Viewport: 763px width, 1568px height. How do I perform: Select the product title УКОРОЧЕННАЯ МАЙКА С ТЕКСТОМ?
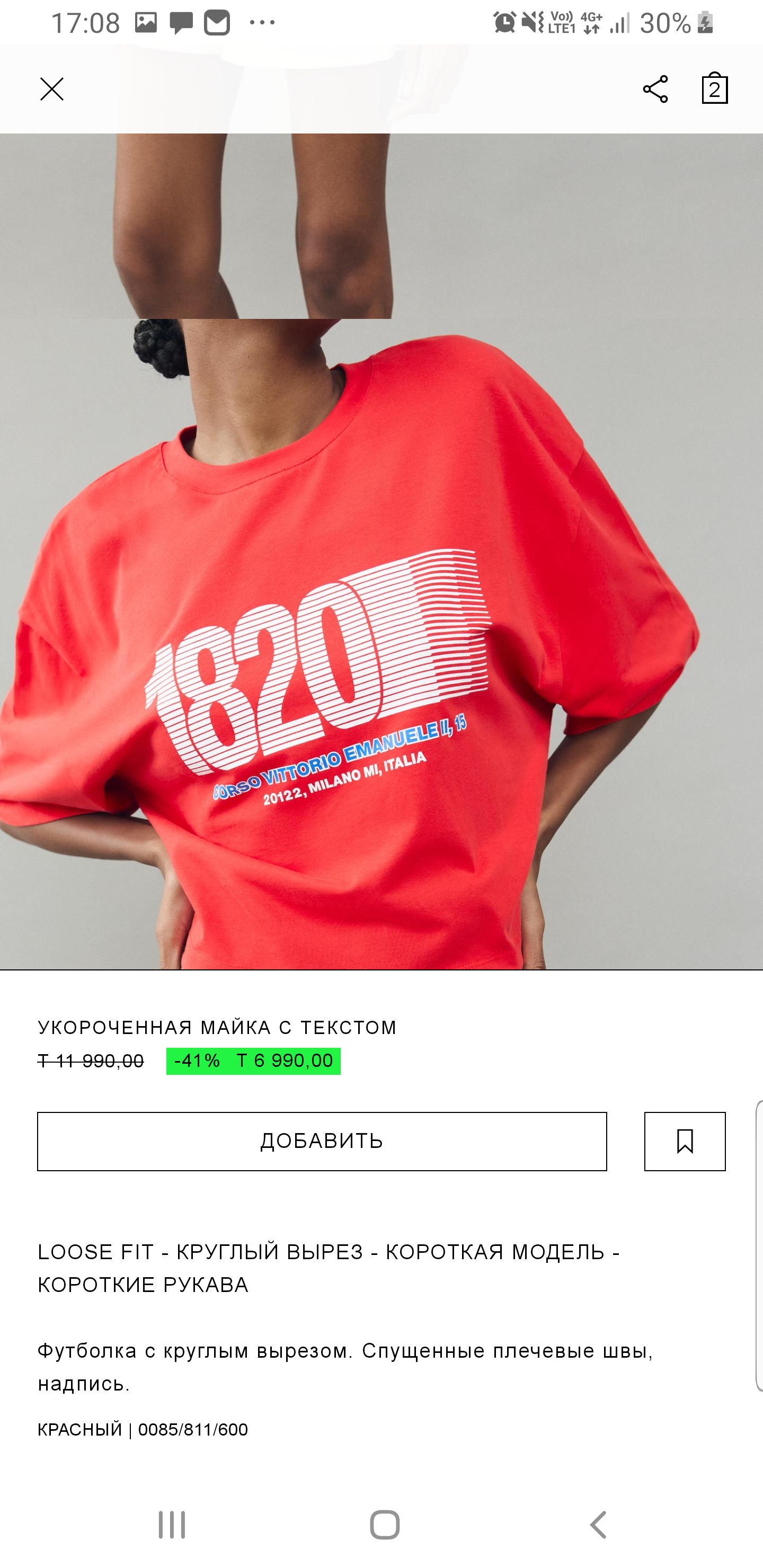tap(217, 1028)
